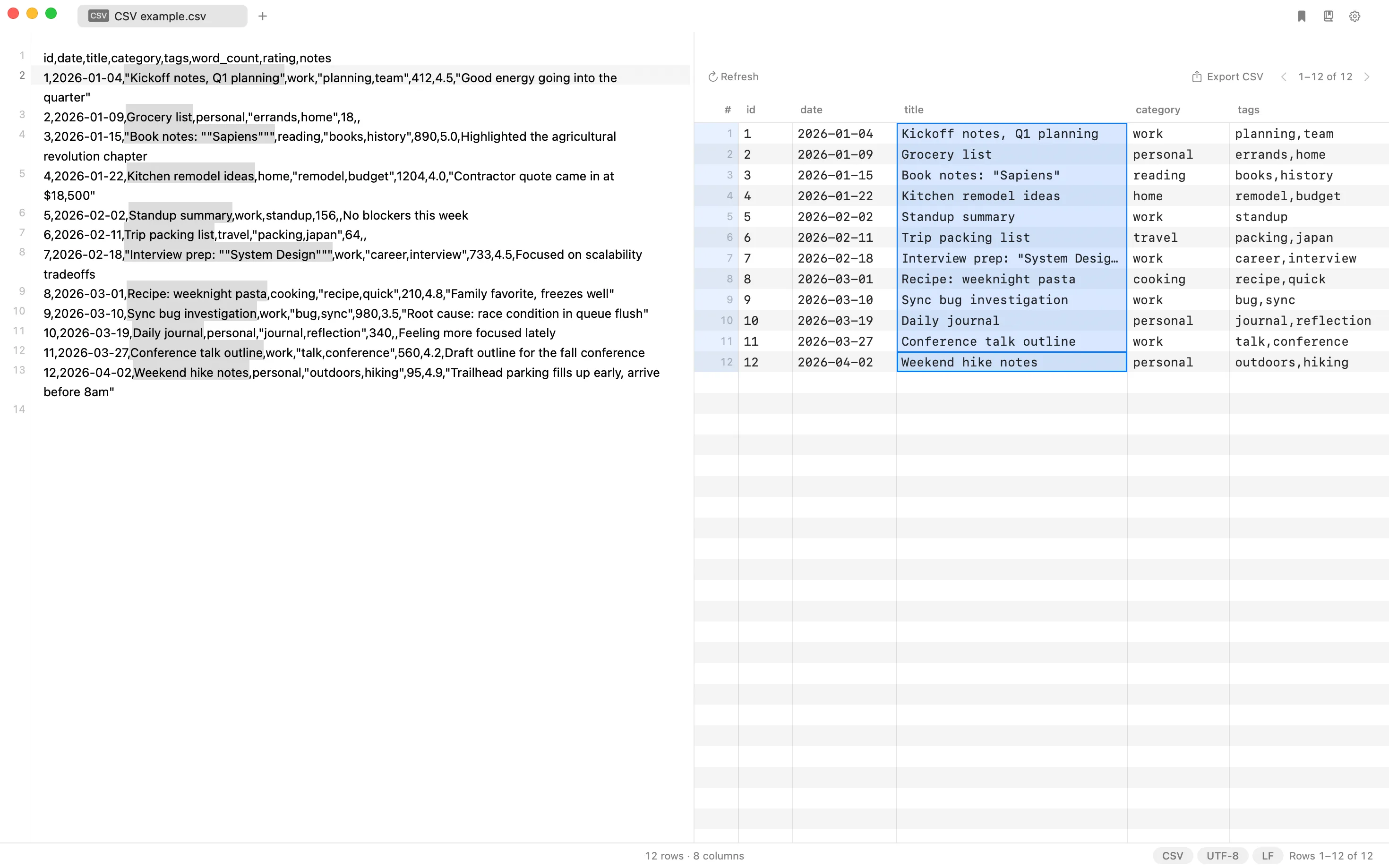Add a new tab with the plus icon
1389x868 pixels.
point(262,16)
